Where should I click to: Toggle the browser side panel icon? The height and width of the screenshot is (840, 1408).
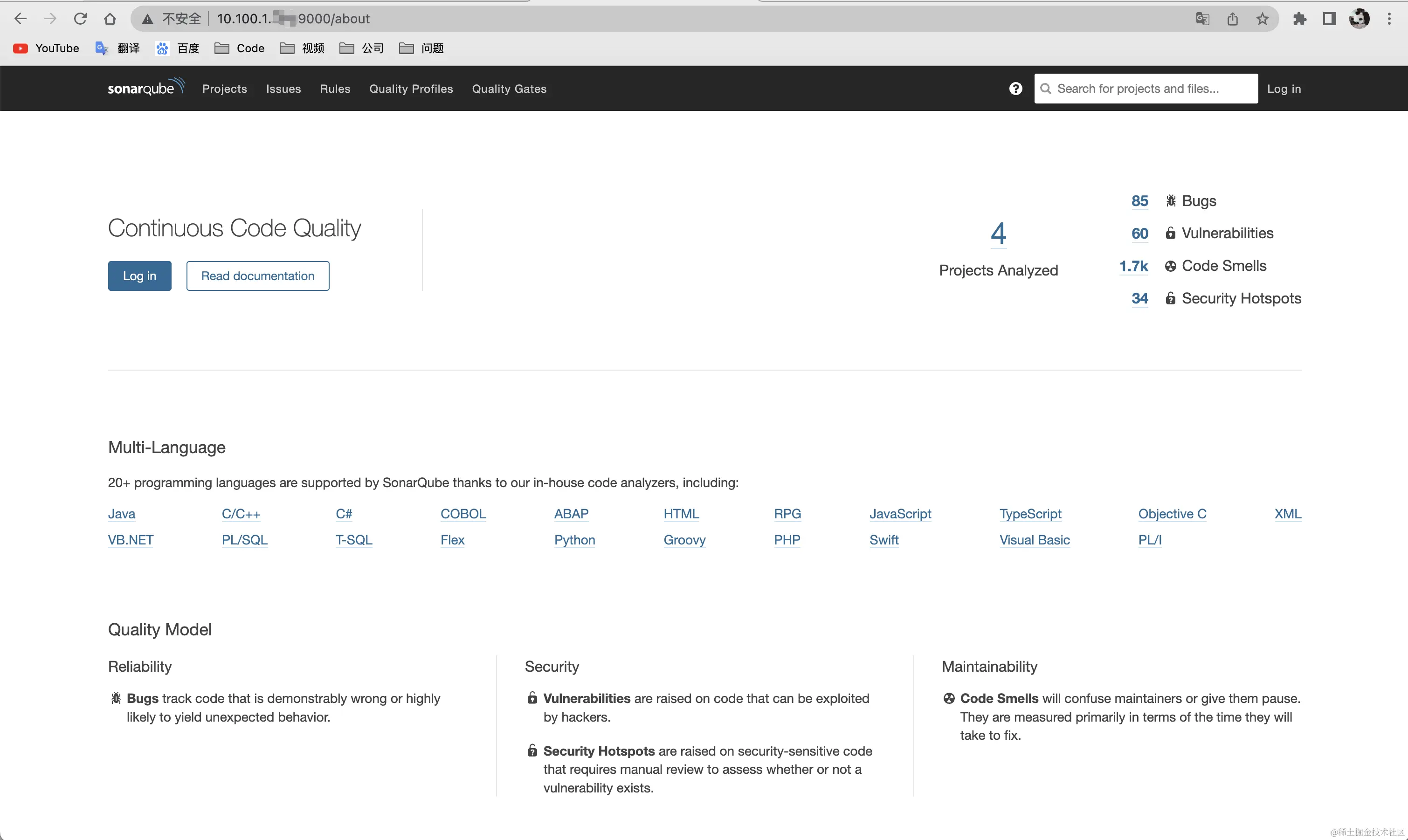tap(1329, 19)
